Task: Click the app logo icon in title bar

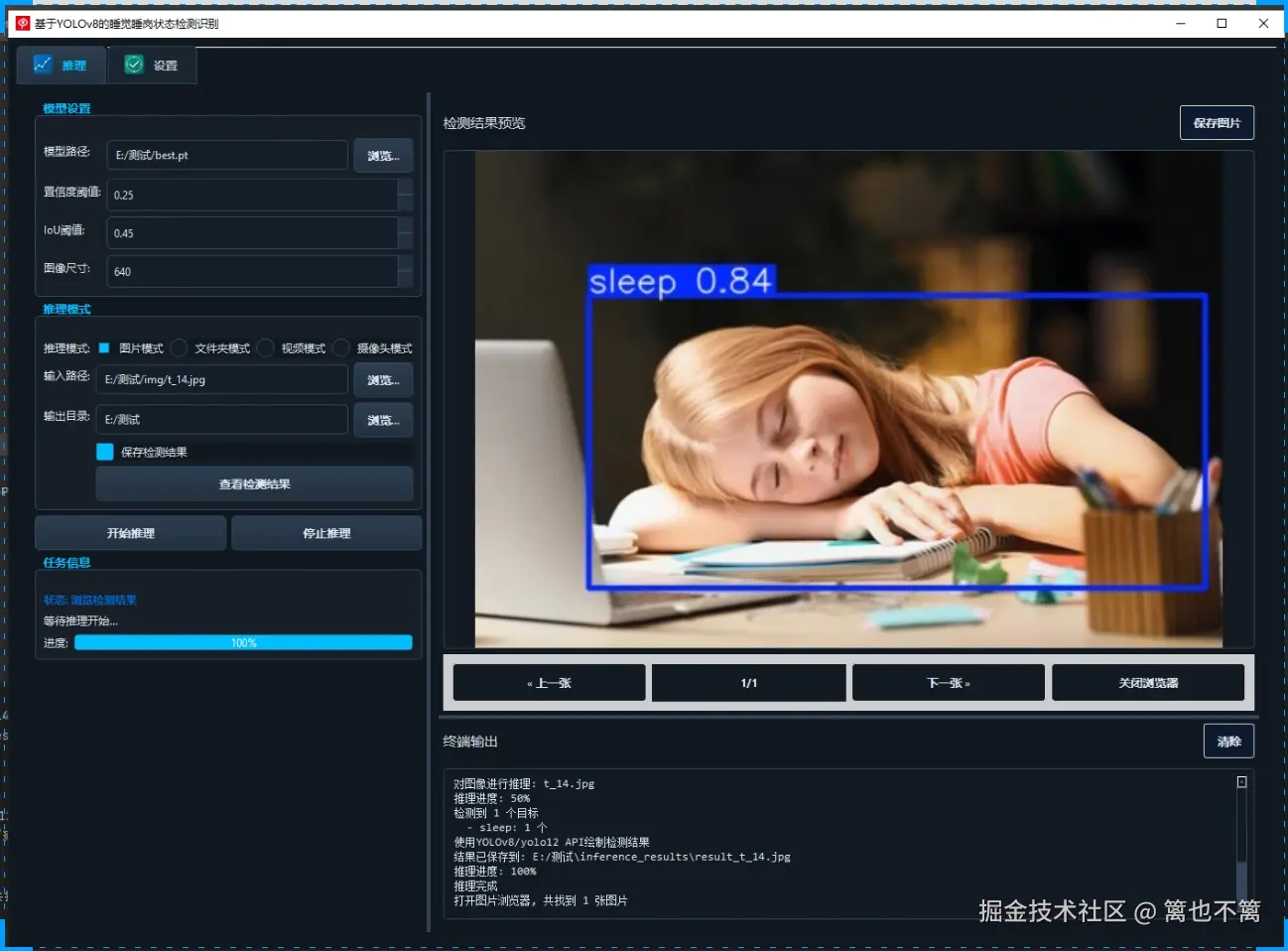Action: point(22,23)
